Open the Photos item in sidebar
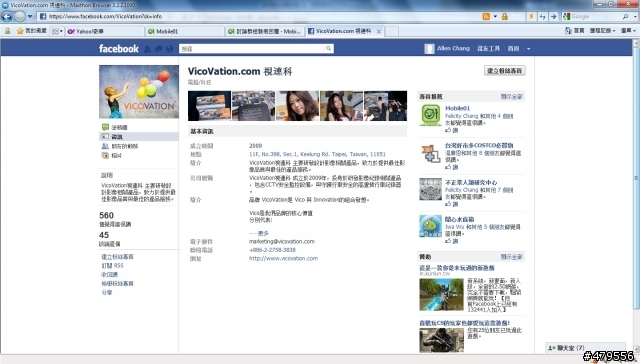The height and width of the screenshot is (364, 640). pyautogui.click(x=112, y=155)
